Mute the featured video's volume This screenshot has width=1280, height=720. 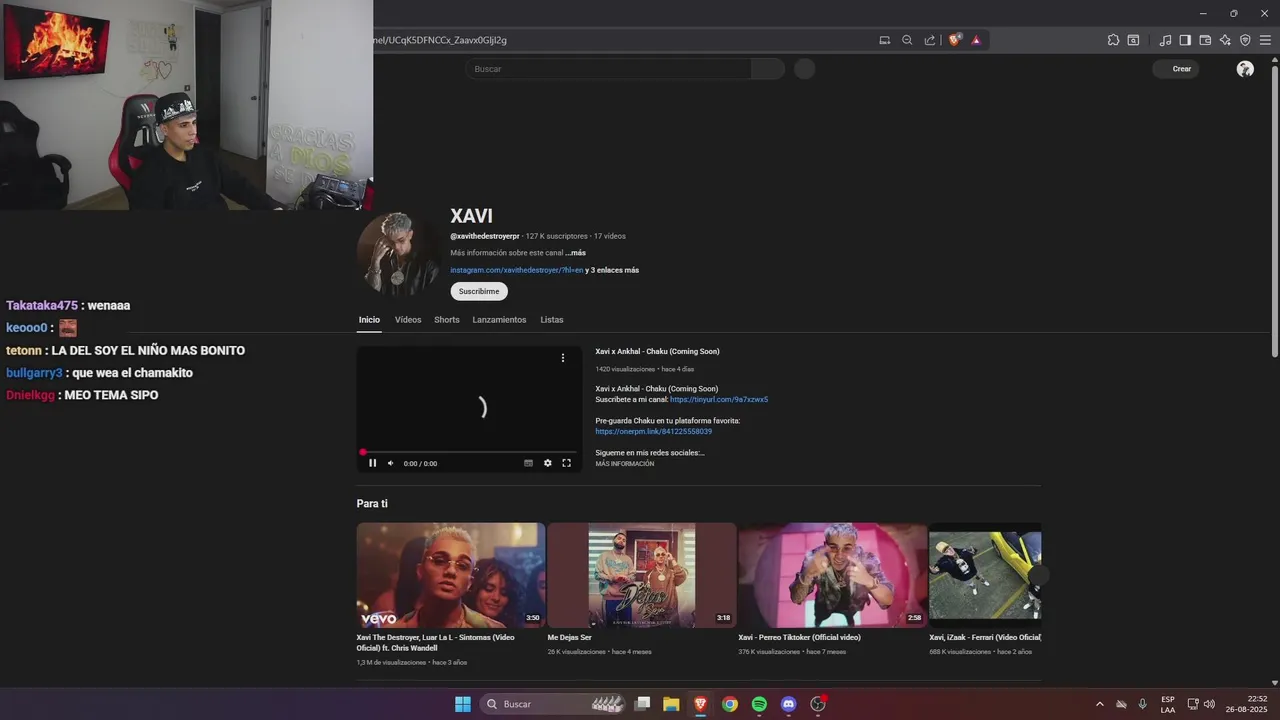[391, 463]
